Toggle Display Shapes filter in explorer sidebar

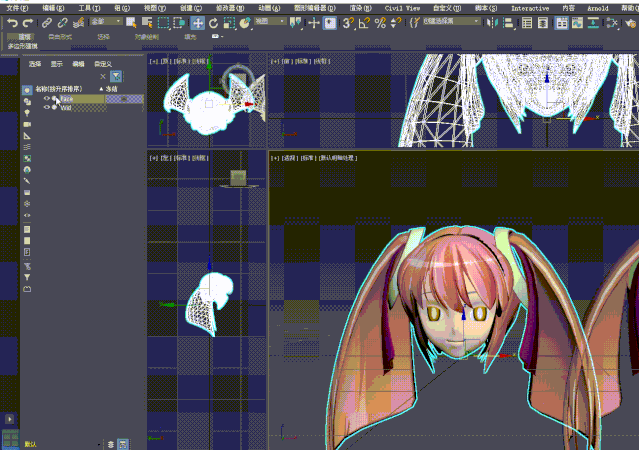[x=27, y=101]
